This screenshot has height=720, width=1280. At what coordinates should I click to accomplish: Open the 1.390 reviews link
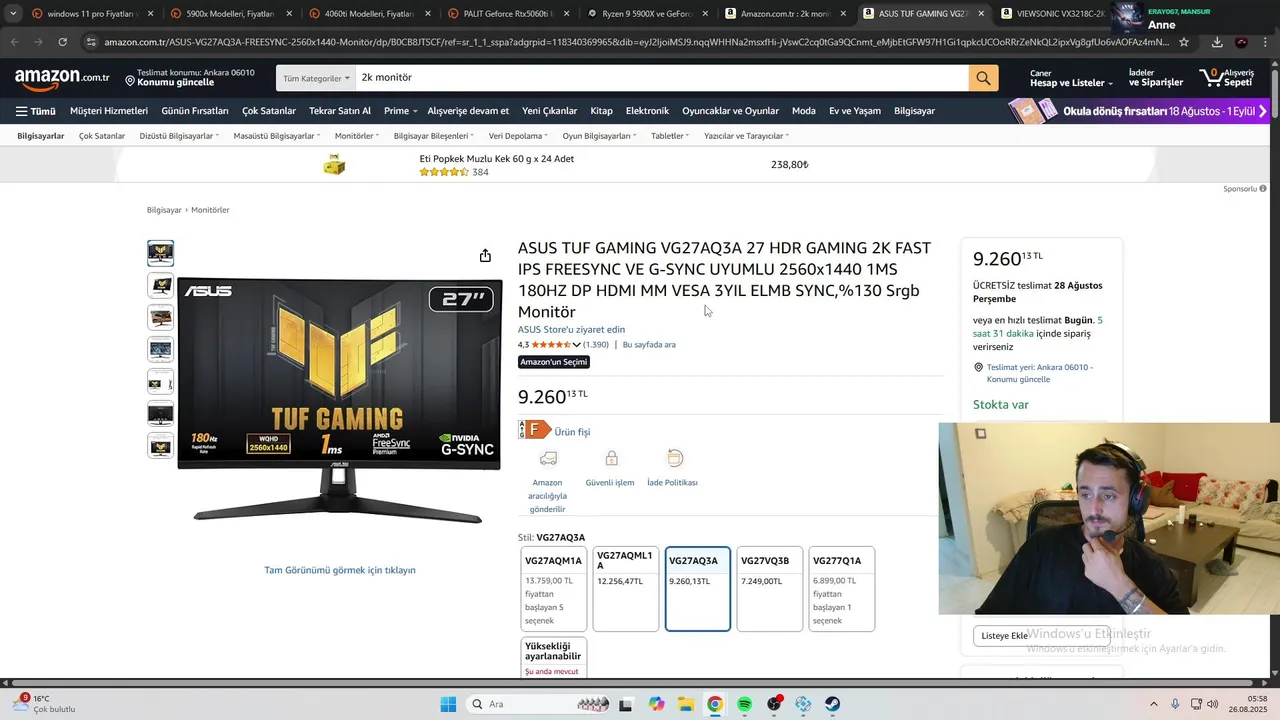(596, 345)
